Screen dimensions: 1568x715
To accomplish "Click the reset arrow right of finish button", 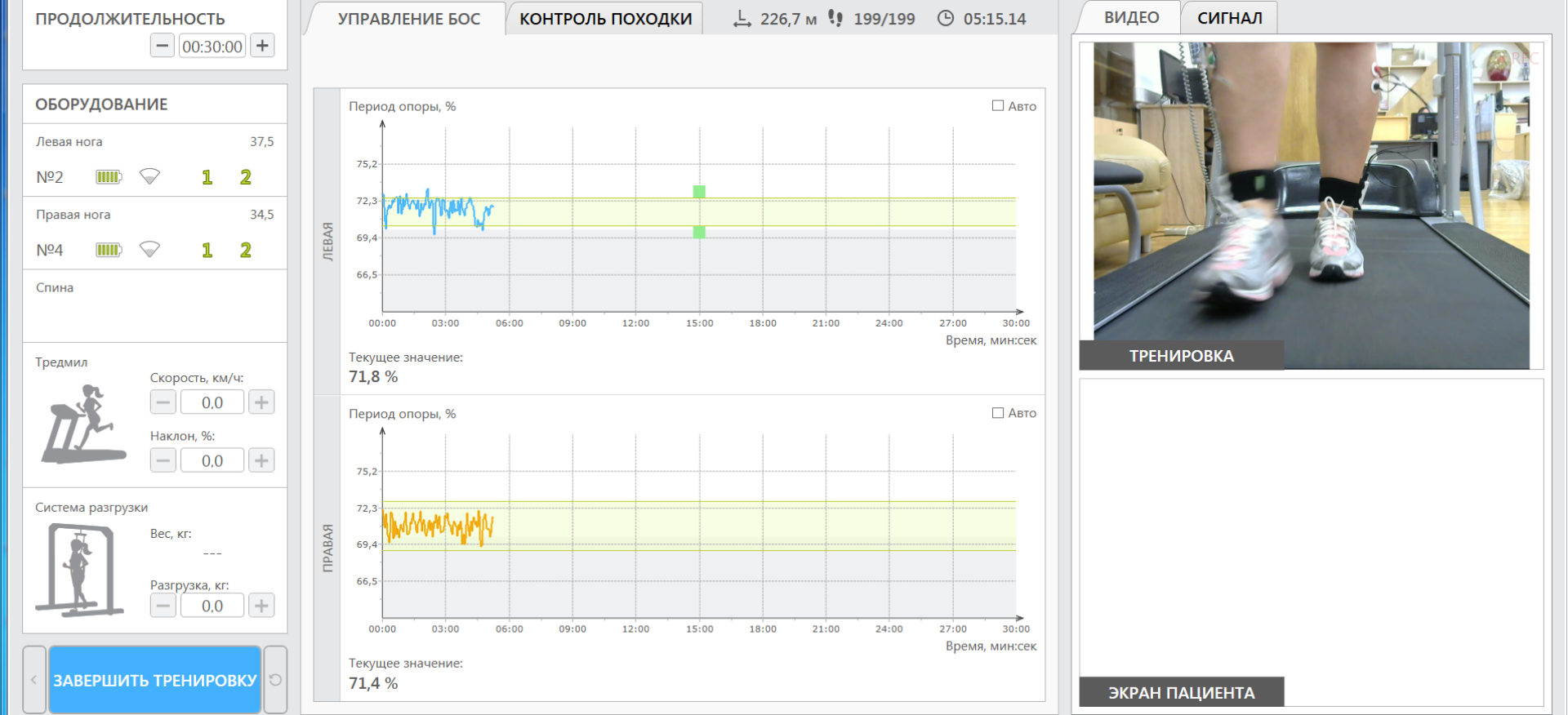I will (276, 680).
